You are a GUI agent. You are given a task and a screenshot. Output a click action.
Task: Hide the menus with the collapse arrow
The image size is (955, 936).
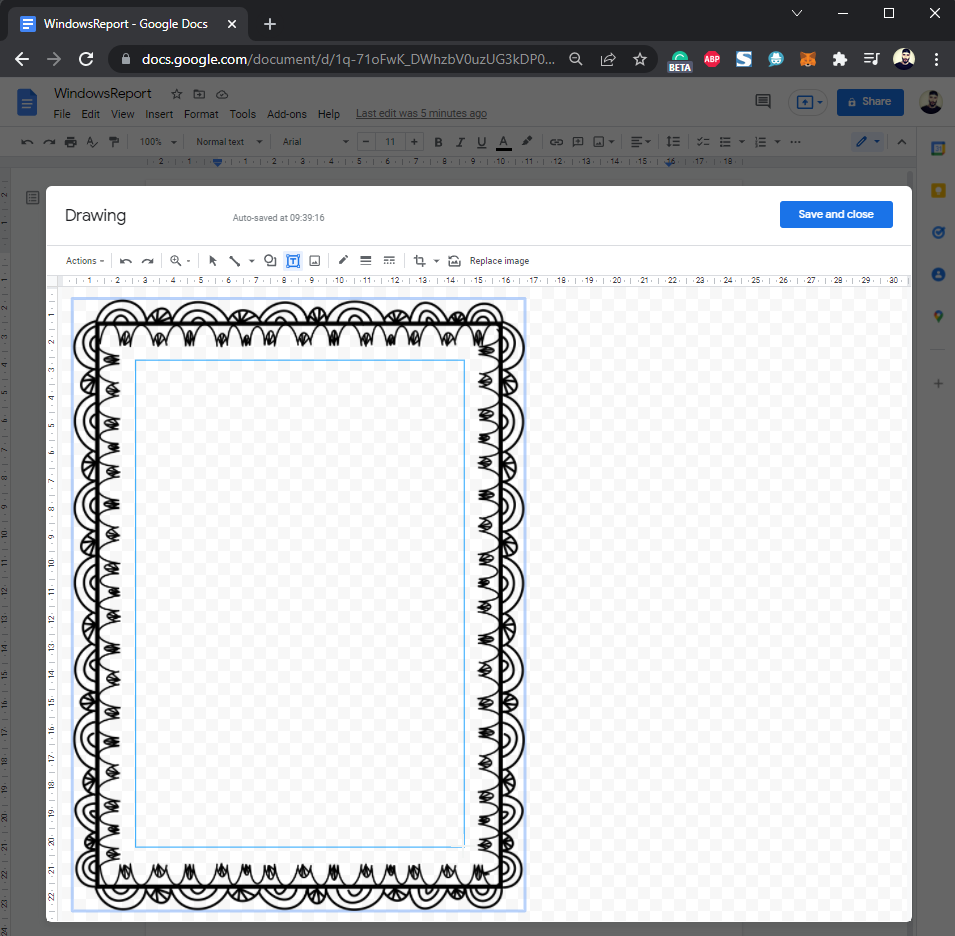tap(901, 142)
